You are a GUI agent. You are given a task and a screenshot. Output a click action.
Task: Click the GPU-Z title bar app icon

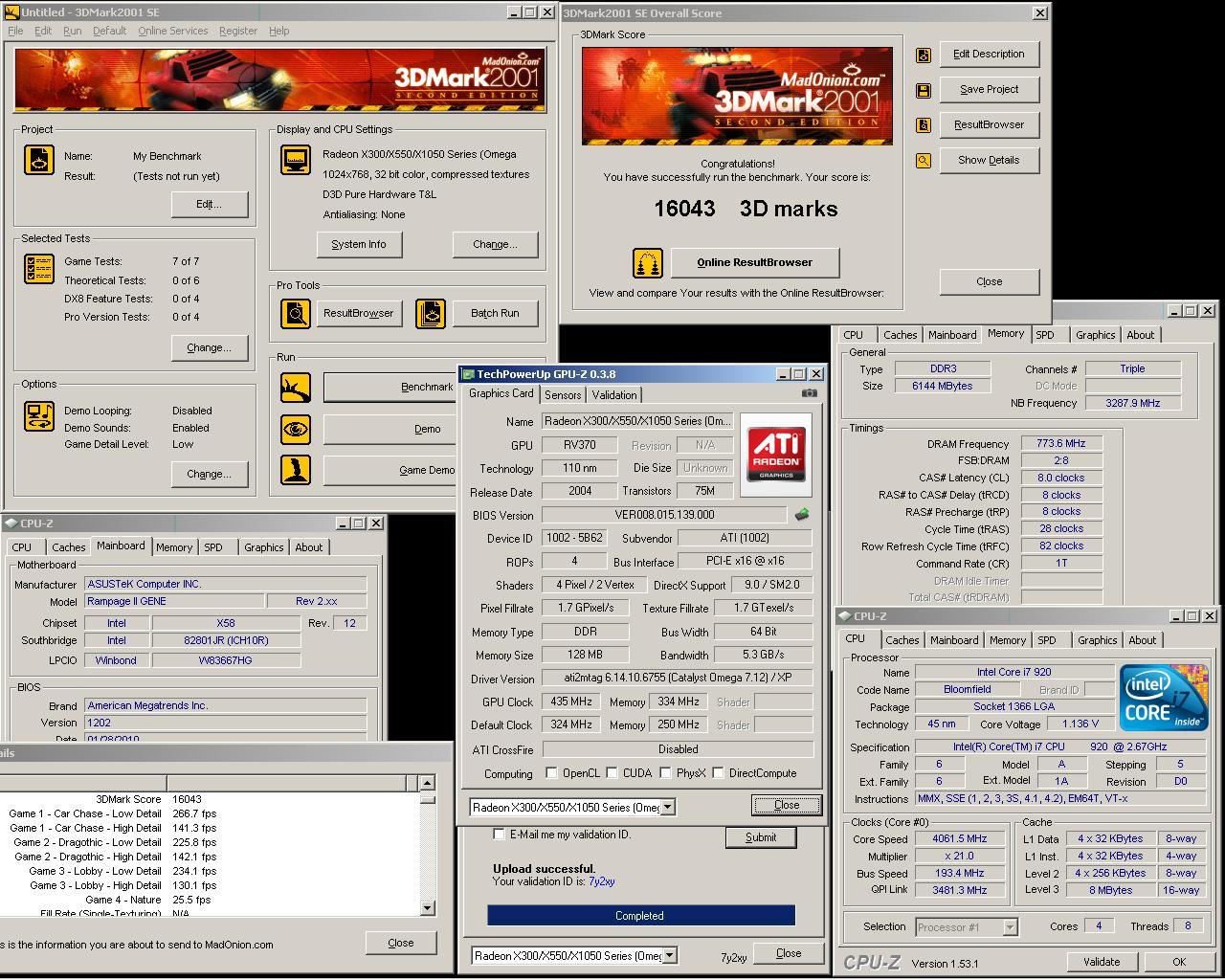468,374
